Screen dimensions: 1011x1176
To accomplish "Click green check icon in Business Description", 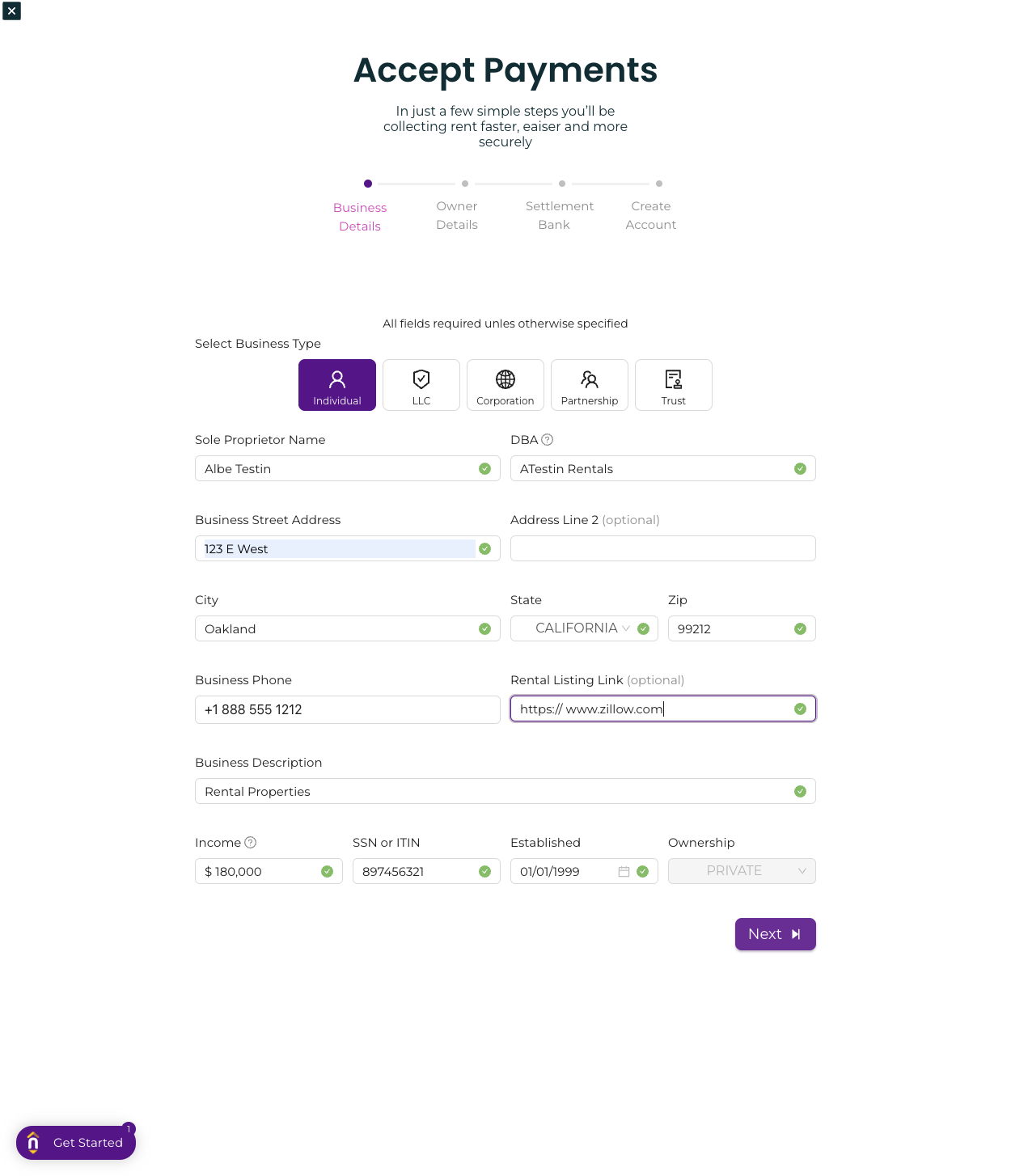I will tap(800, 791).
